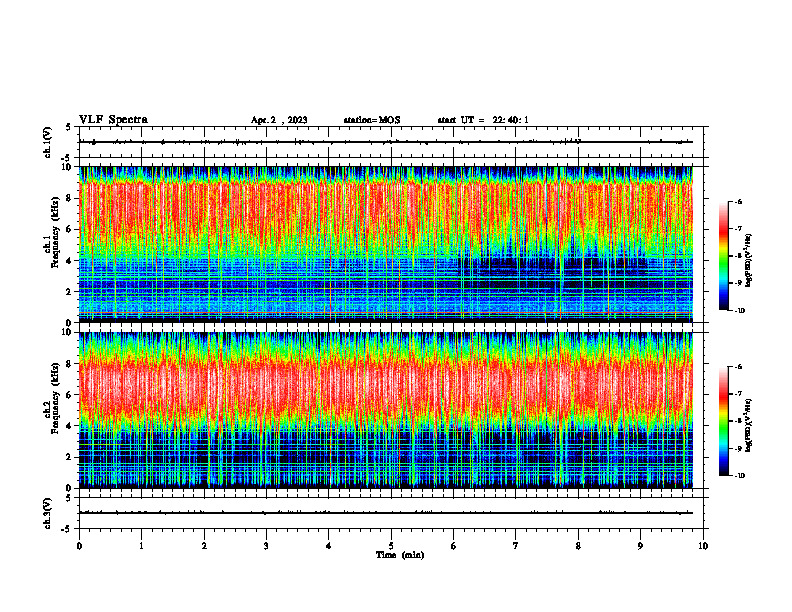Click the "station=MOS" header text
792x612 pixels.
372,120
